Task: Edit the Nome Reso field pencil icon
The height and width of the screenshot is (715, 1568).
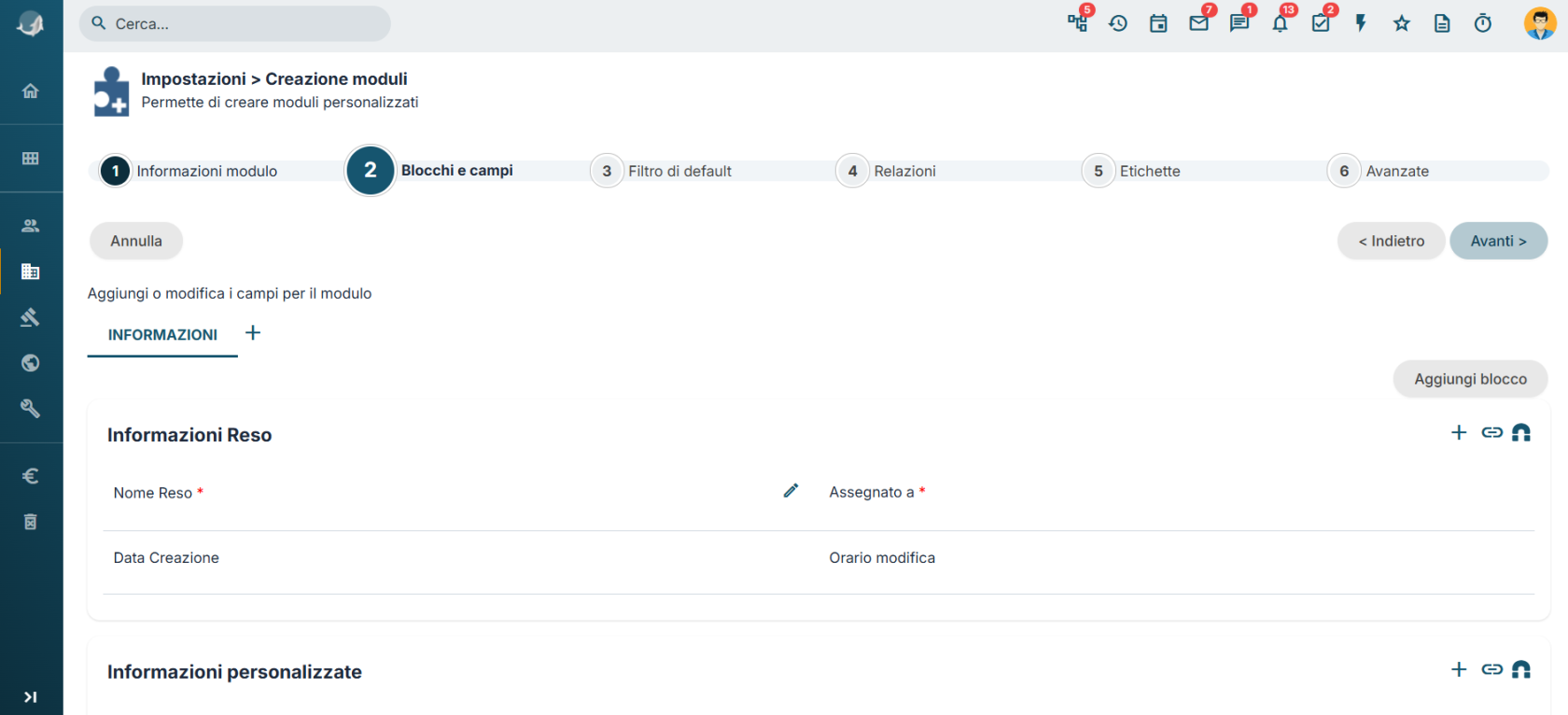Action: tap(791, 491)
